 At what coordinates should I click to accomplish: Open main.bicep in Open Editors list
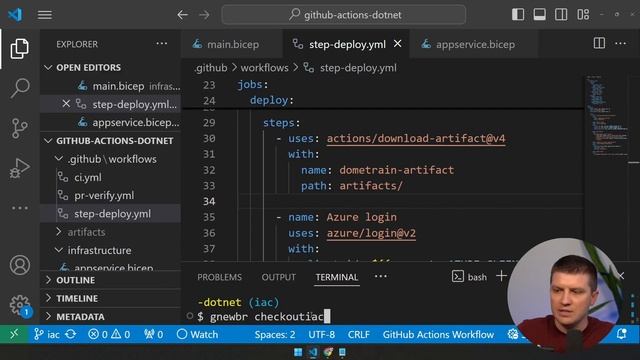pos(111,86)
